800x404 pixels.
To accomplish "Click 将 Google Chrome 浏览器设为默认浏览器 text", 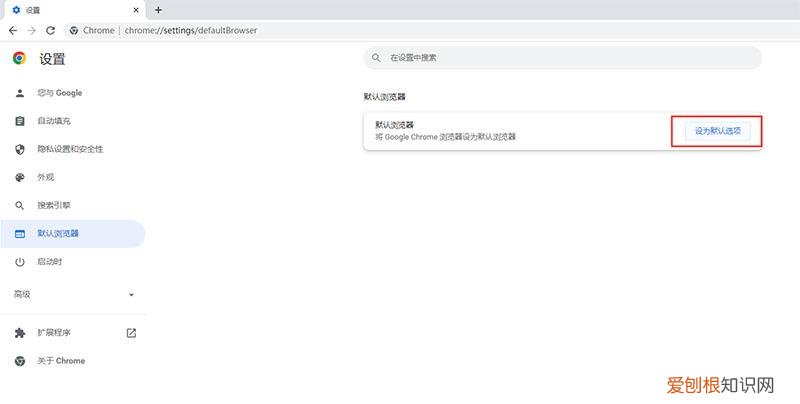I will (445, 137).
